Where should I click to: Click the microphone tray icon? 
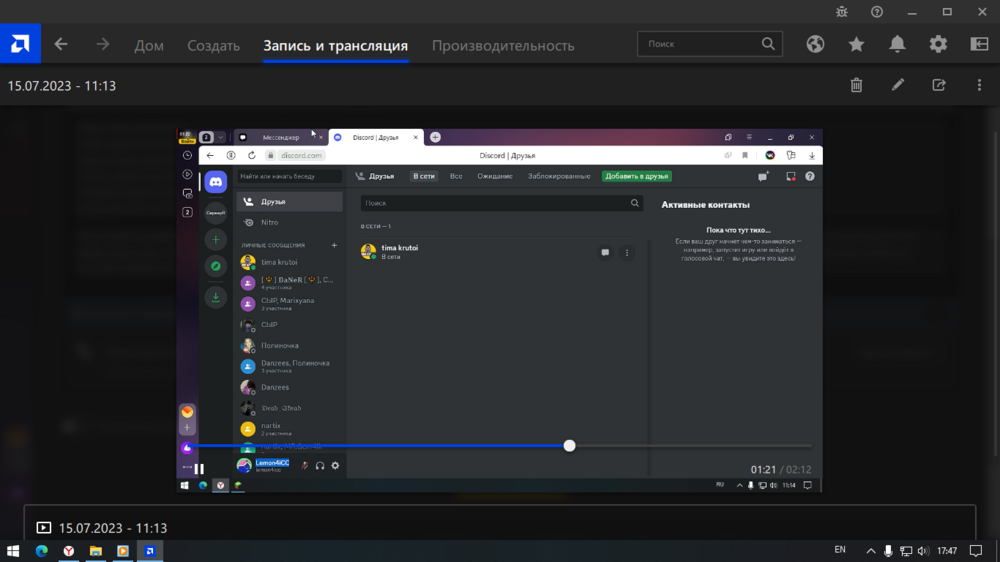click(888, 551)
